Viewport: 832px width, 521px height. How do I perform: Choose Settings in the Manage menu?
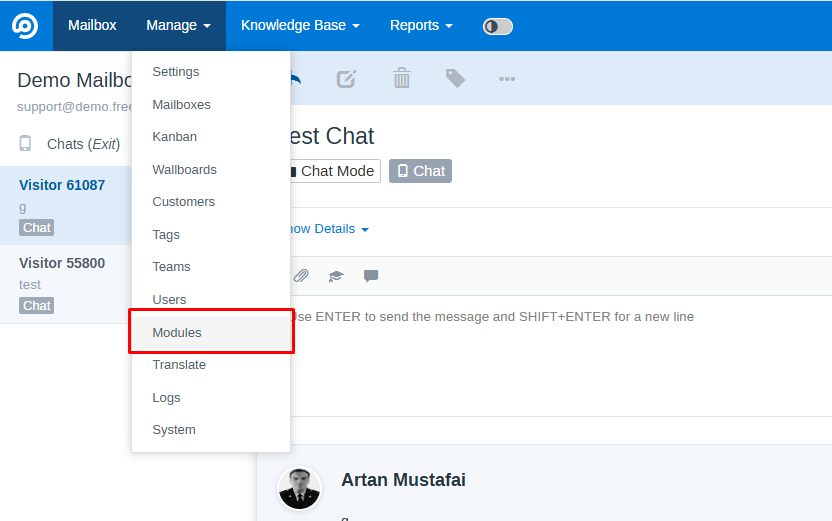[176, 72]
